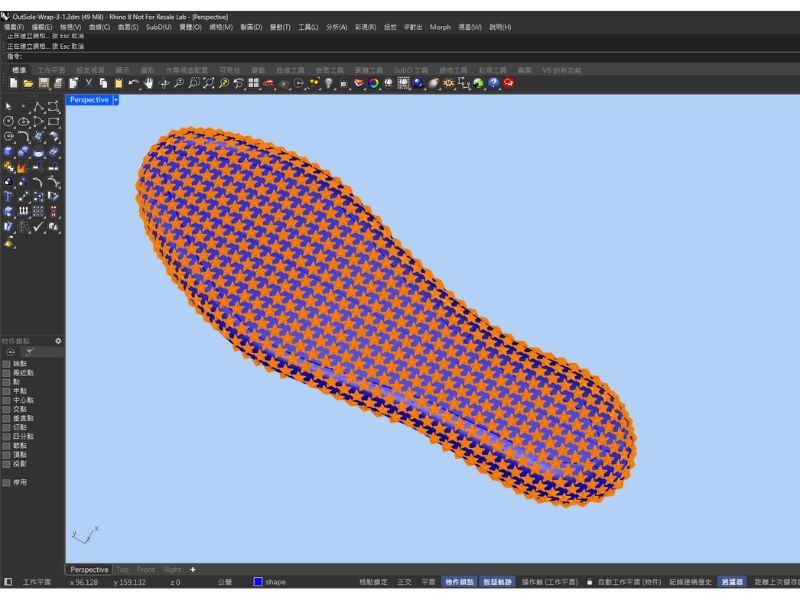Open the SubD(U) menu
Image resolution: width=800 pixels, height=600 pixels.
158,27
